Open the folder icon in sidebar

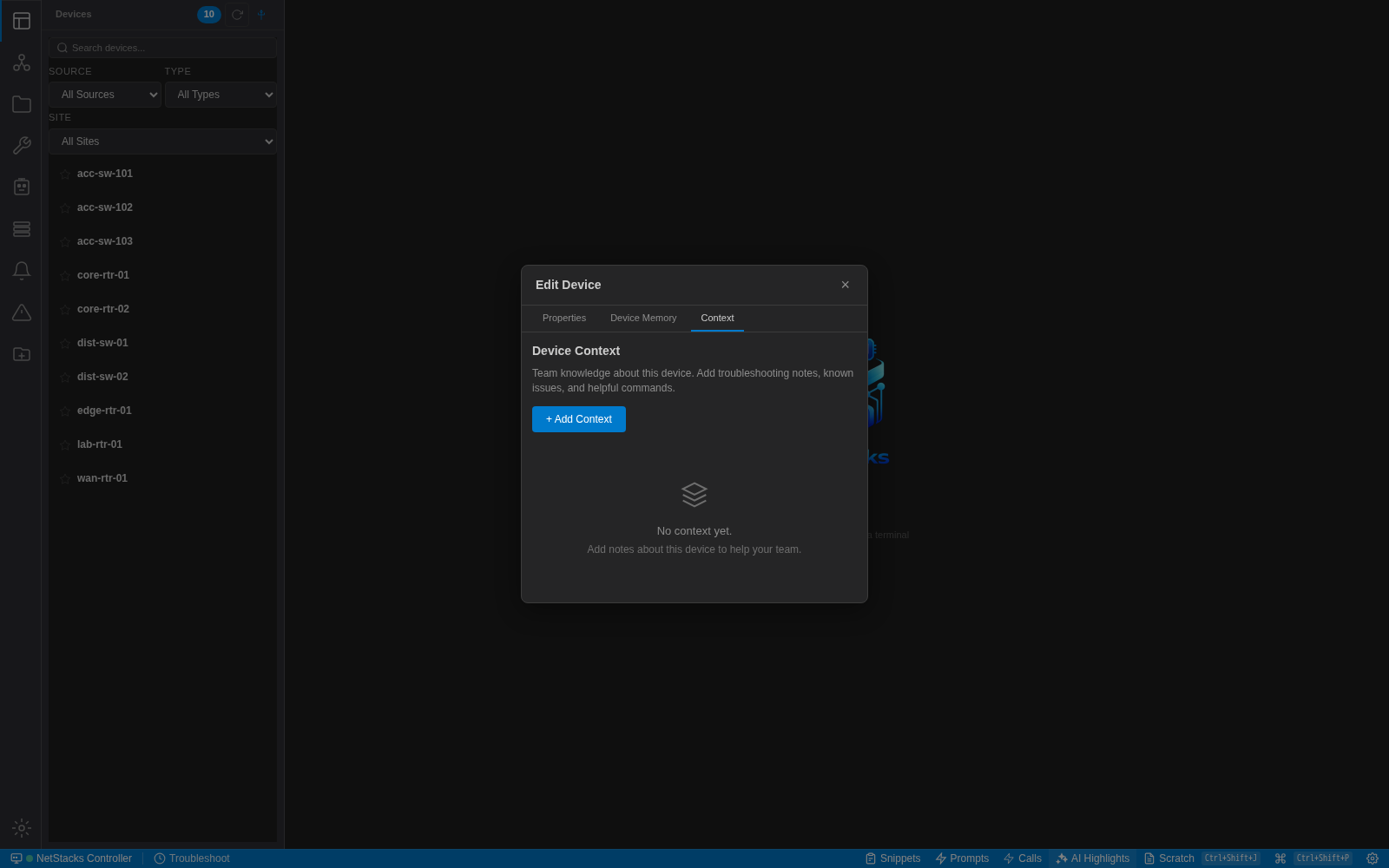click(x=22, y=104)
